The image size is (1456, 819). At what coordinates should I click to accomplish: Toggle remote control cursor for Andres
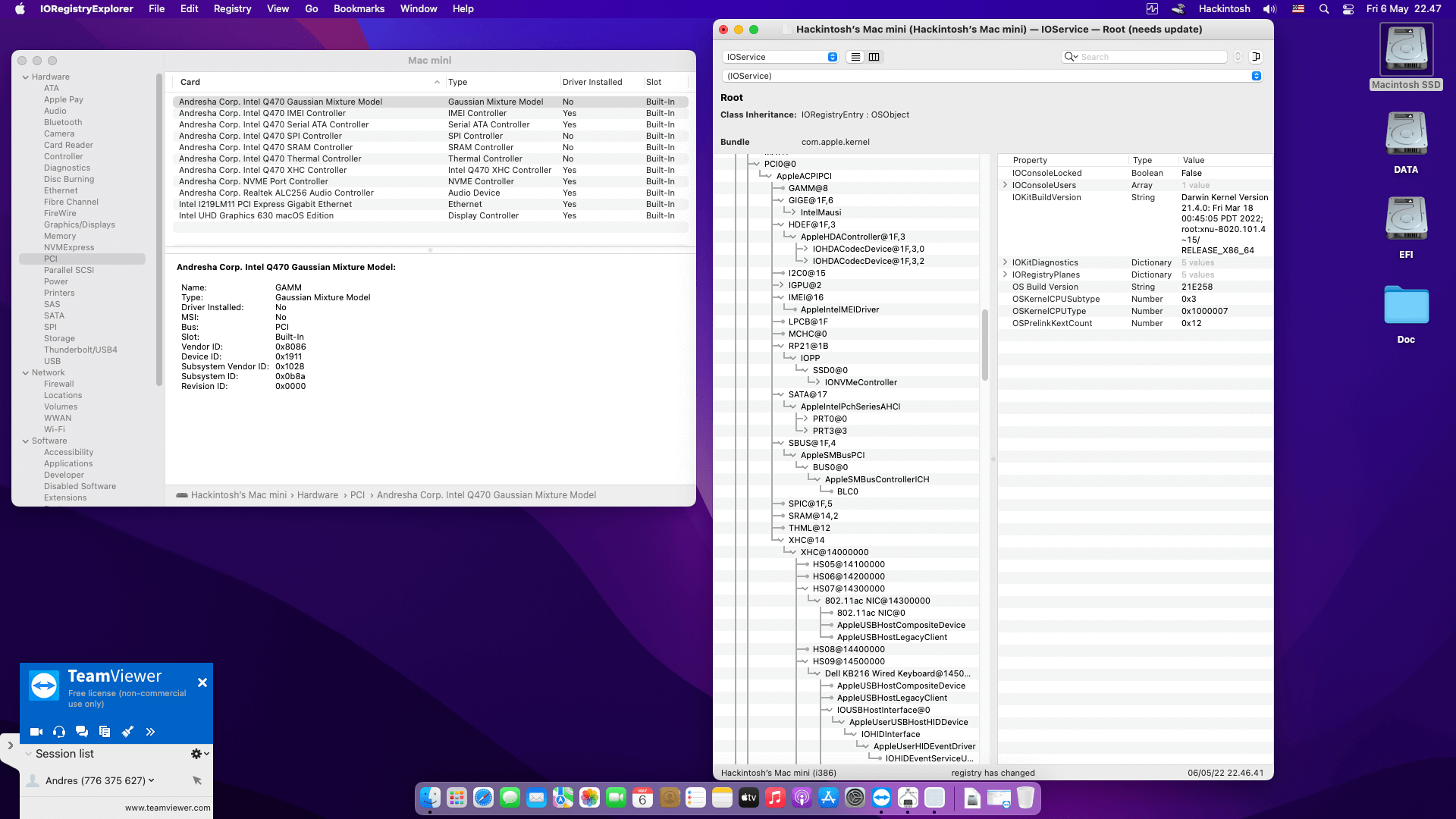197,780
